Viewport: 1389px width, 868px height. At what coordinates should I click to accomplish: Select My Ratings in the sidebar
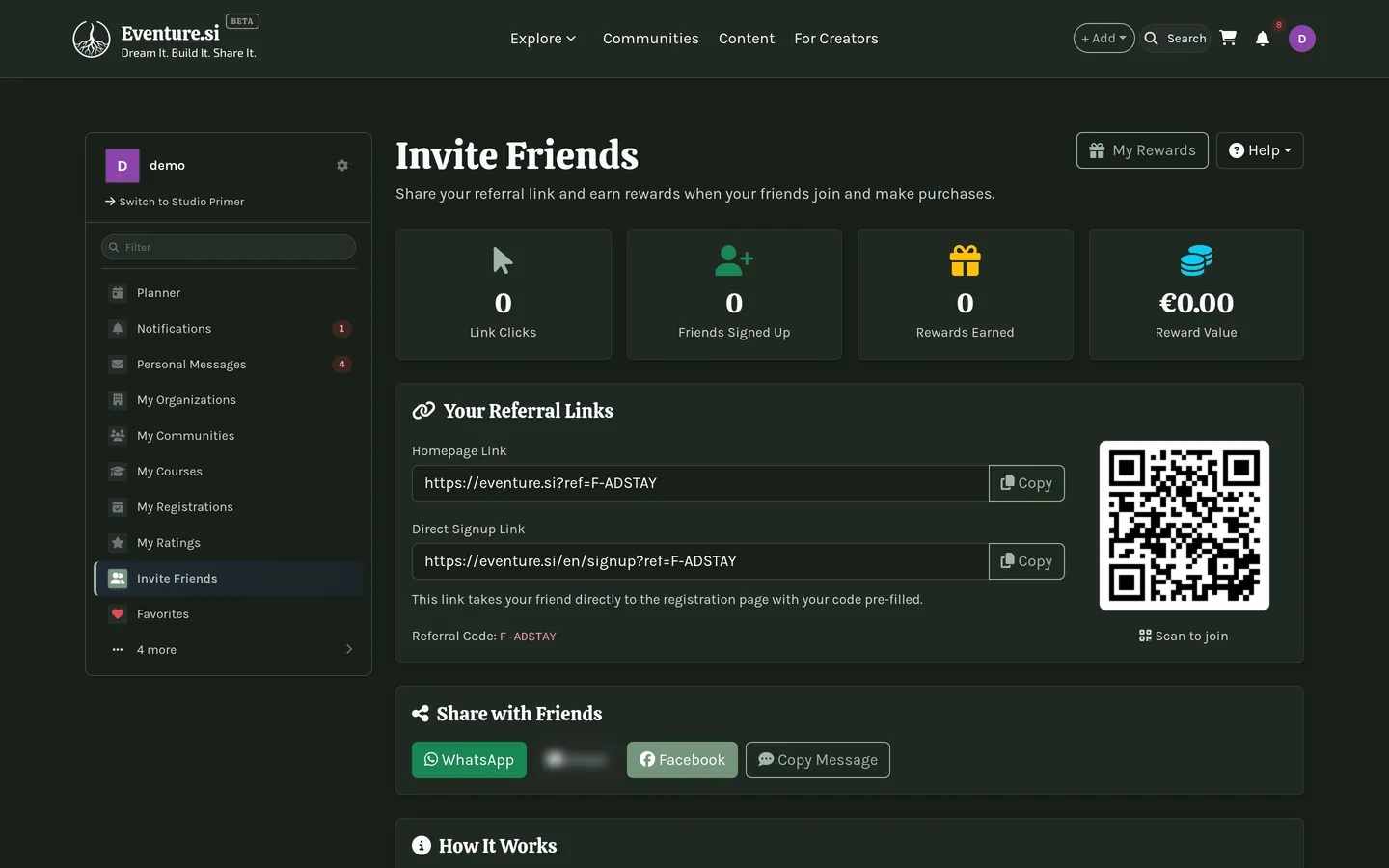[x=229, y=543]
